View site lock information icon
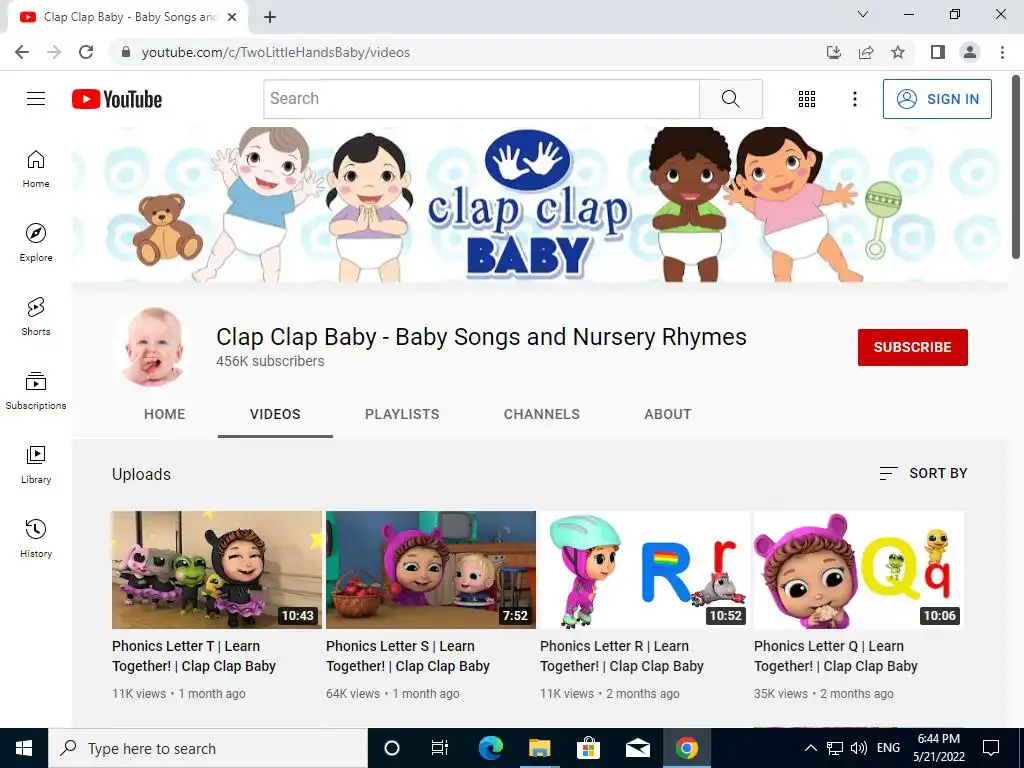Viewport: 1024px width, 768px height. coord(126,52)
